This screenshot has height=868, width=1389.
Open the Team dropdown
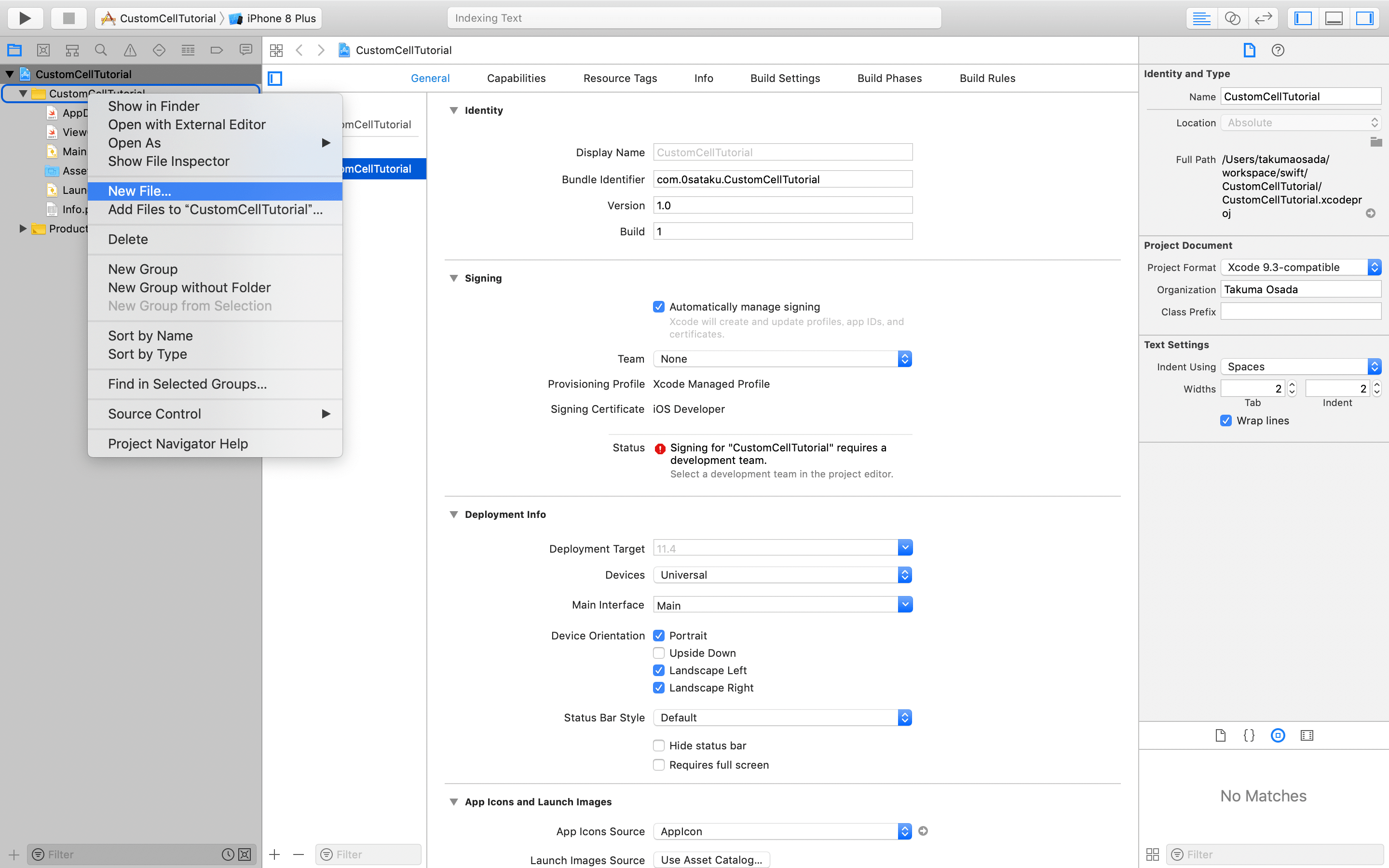pyautogui.click(x=782, y=359)
